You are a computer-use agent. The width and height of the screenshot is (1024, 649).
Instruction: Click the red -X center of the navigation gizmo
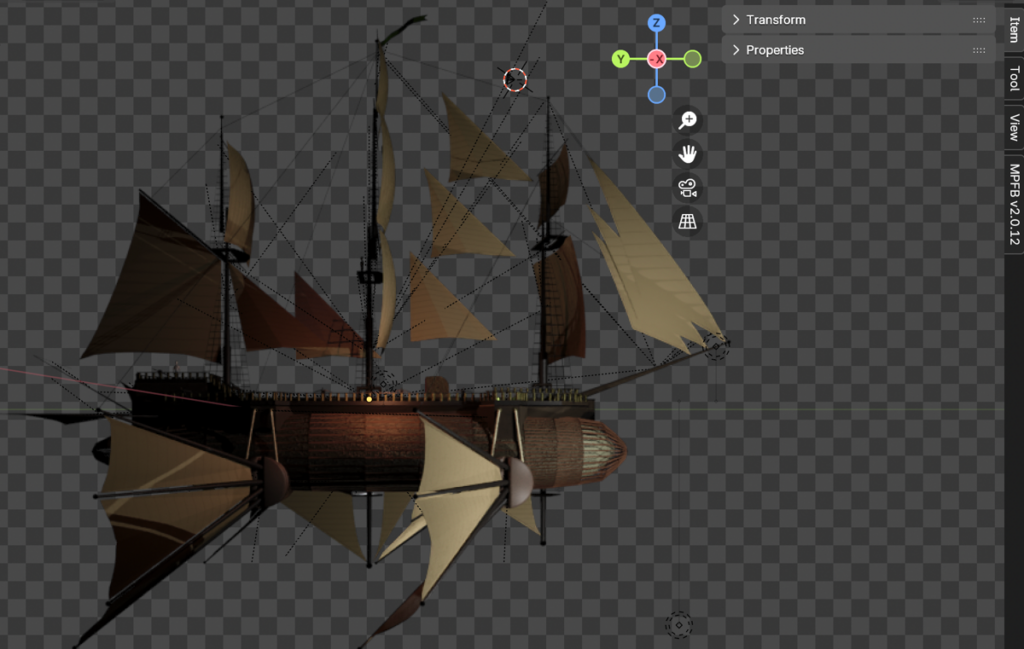[x=657, y=59]
